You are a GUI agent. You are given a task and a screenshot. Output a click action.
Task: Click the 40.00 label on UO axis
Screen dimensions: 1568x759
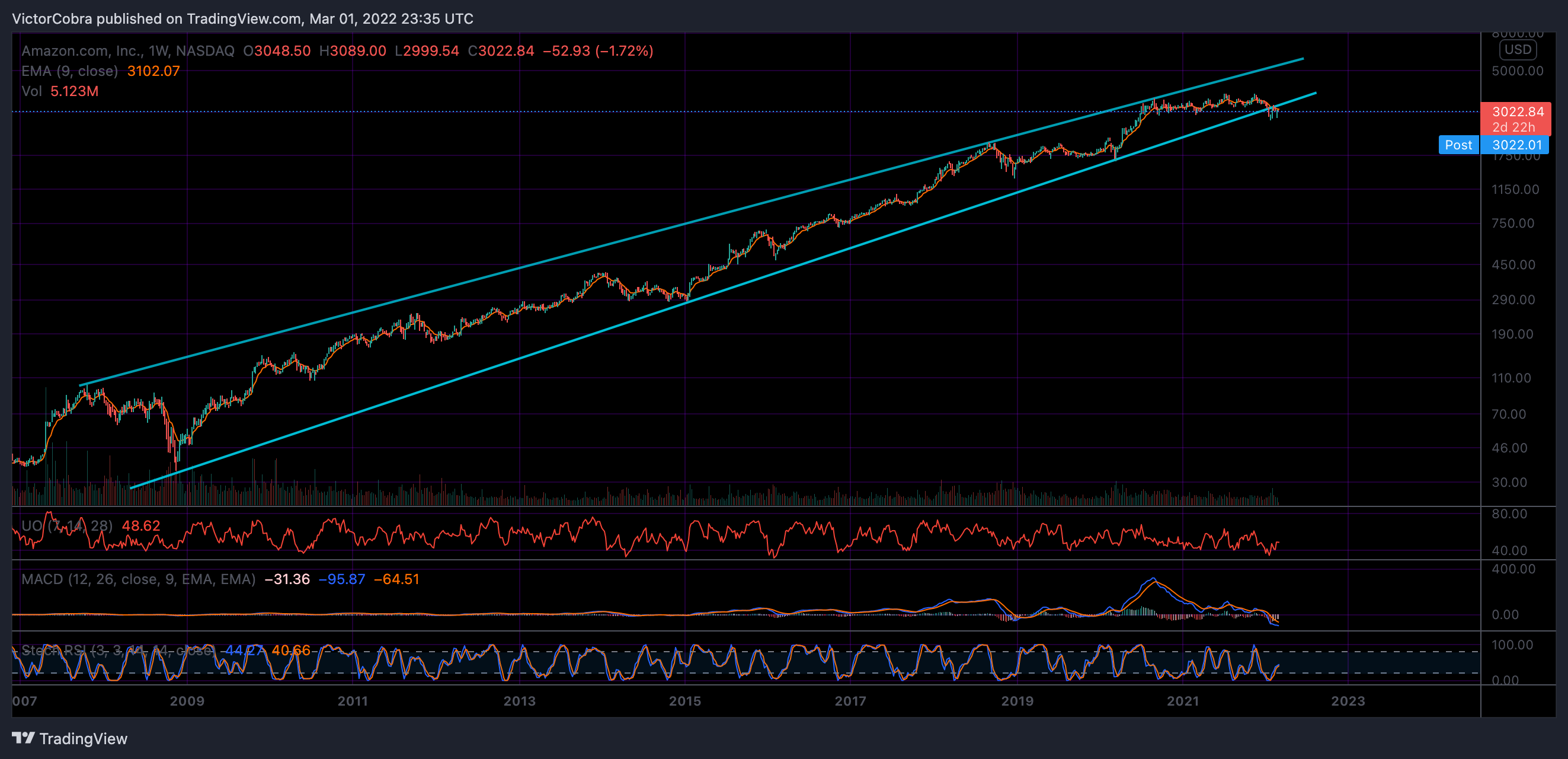tap(1509, 550)
